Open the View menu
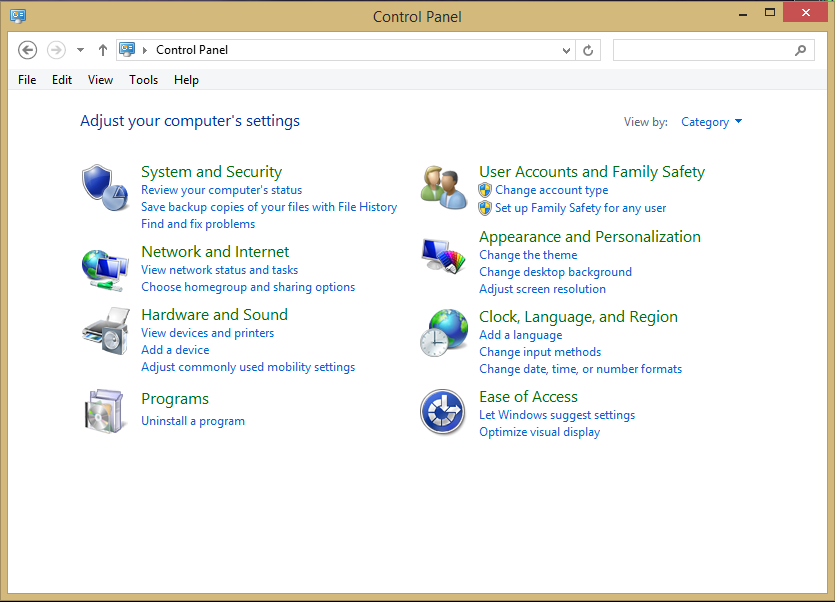This screenshot has width=835, height=602. click(100, 80)
